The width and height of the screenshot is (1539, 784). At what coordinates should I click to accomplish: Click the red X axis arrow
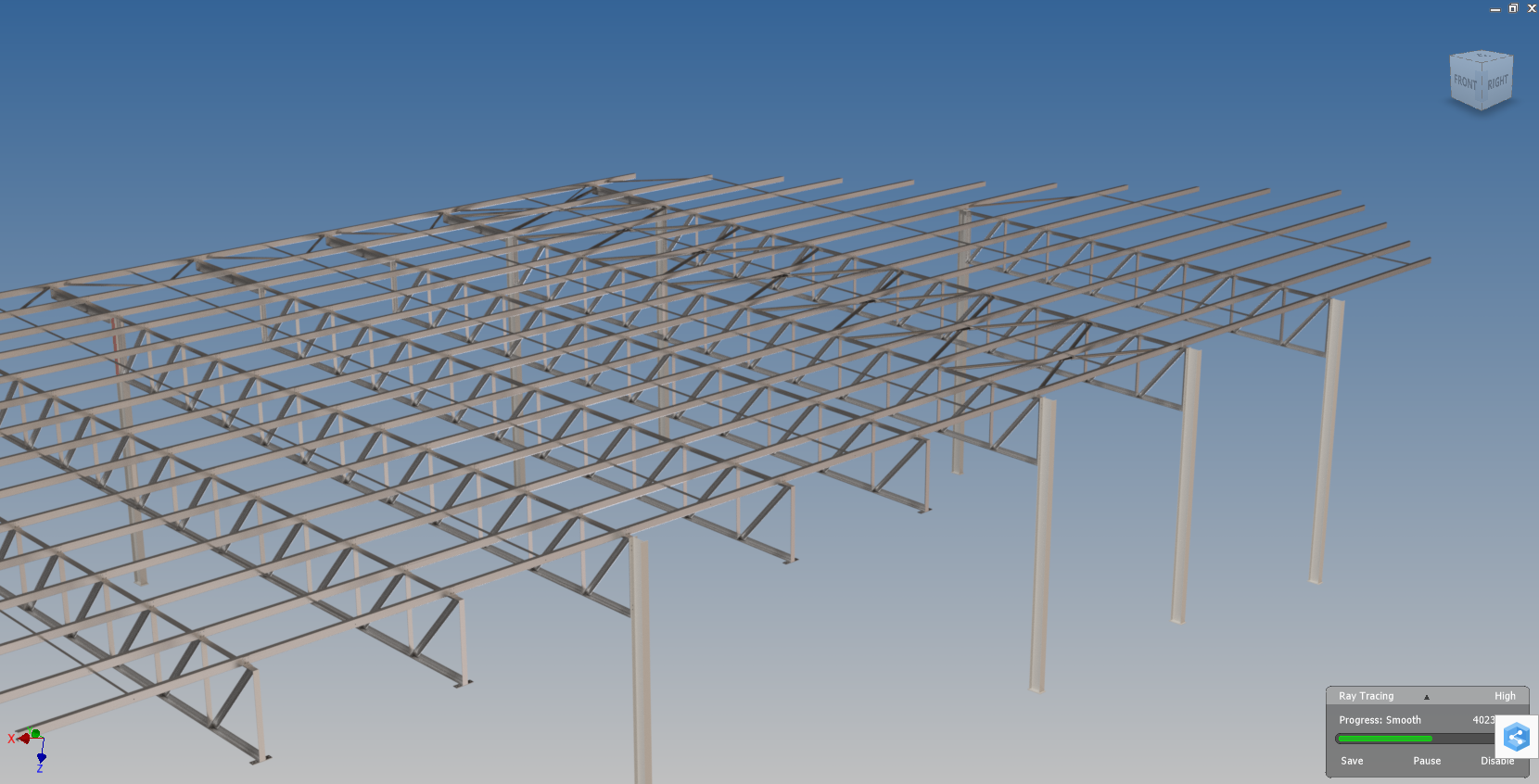22,739
